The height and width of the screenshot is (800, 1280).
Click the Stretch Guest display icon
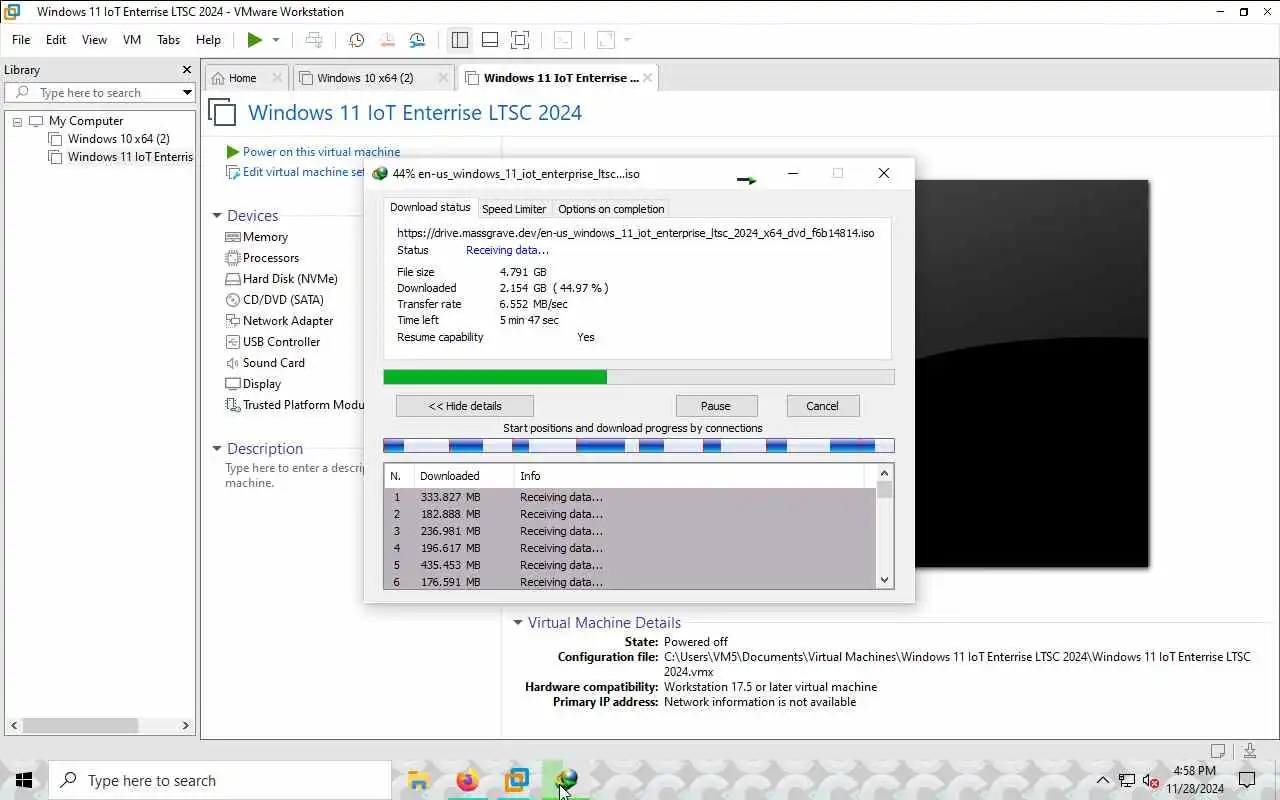tap(606, 40)
